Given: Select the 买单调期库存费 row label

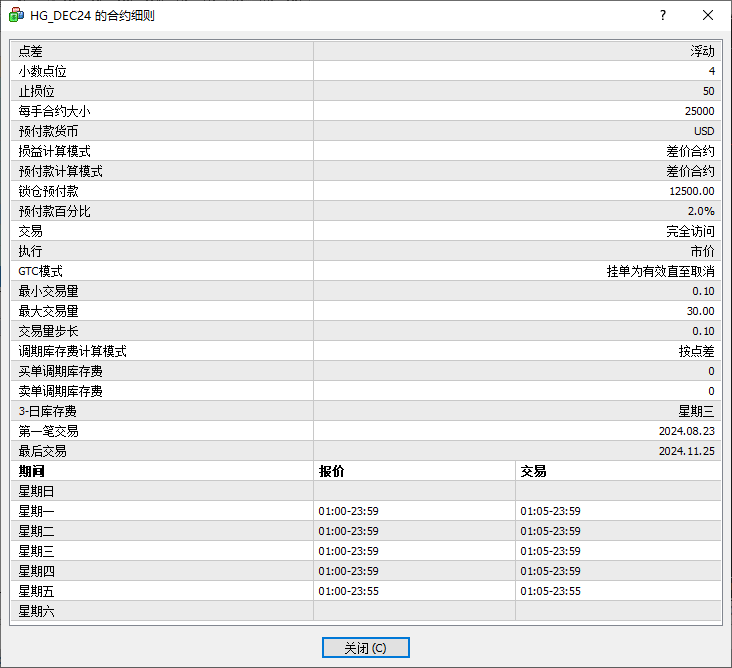Looking at the screenshot, I should pyautogui.click(x=61, y=372).
